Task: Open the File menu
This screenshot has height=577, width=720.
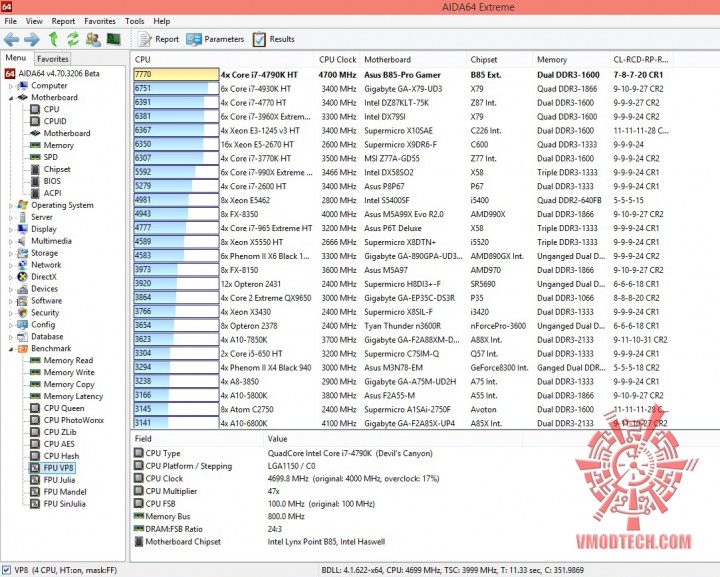Action: [10, 21]
